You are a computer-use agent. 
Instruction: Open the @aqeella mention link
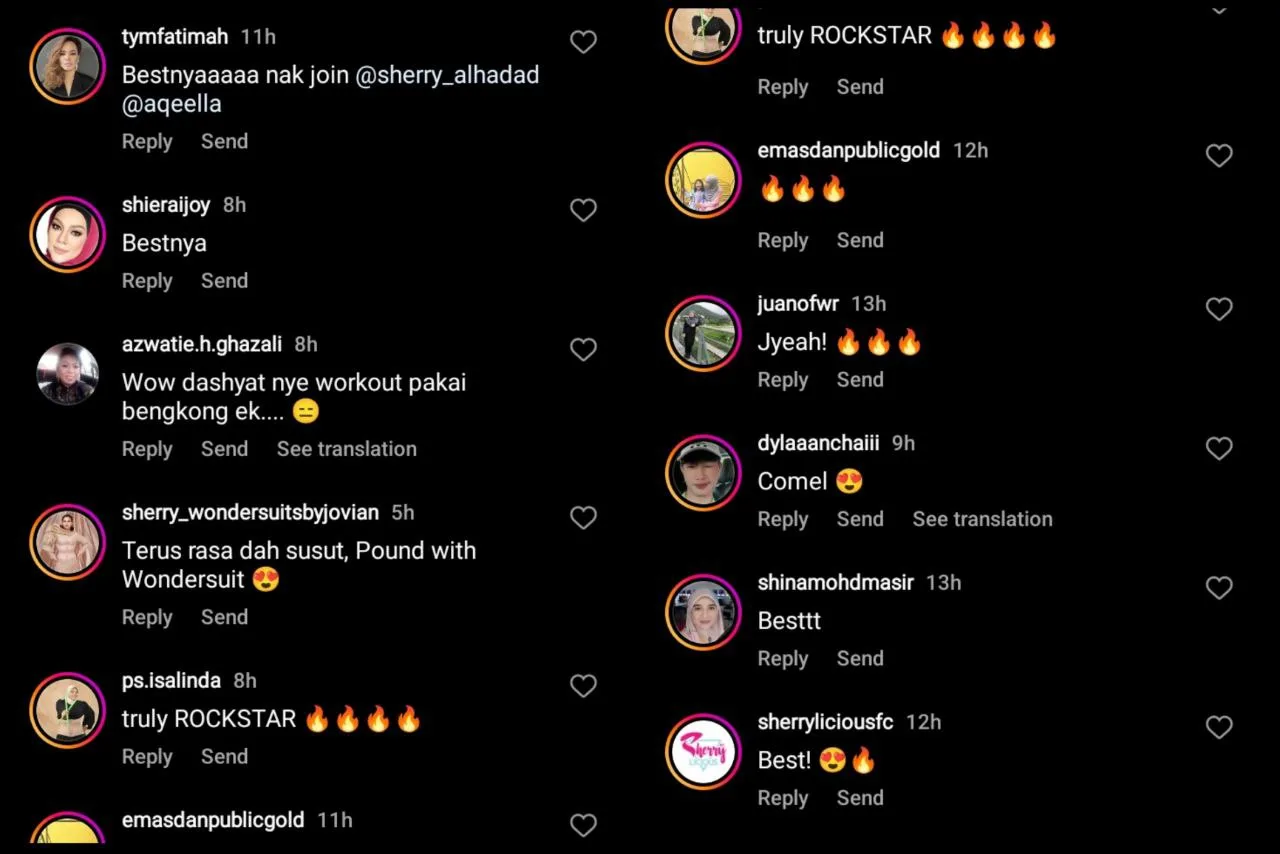point(172,104)
